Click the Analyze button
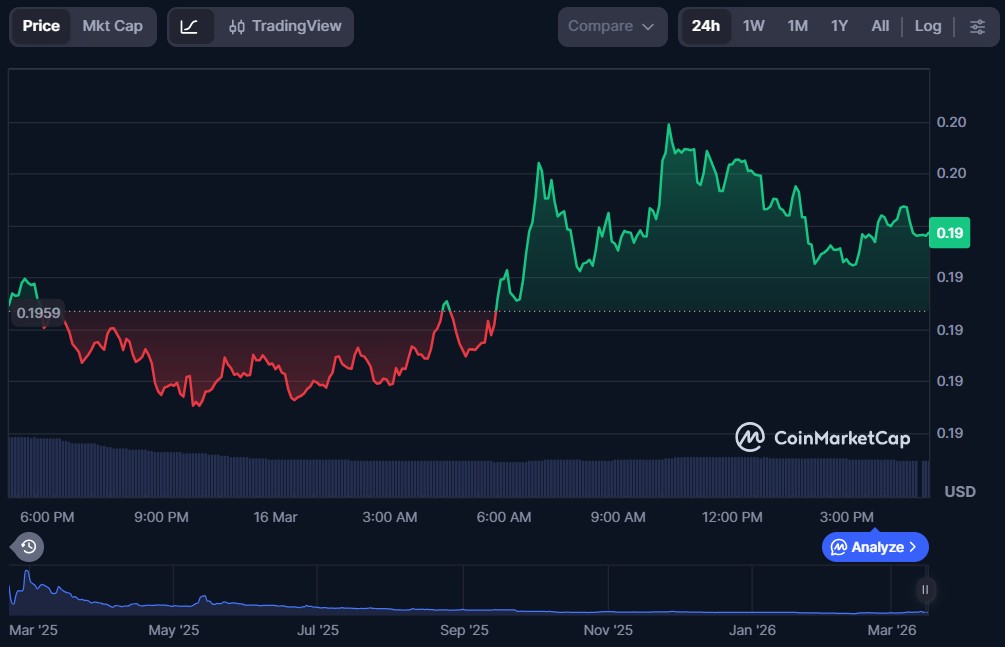This screenshot has width=1005, height=647. click(x=875, y=547)
